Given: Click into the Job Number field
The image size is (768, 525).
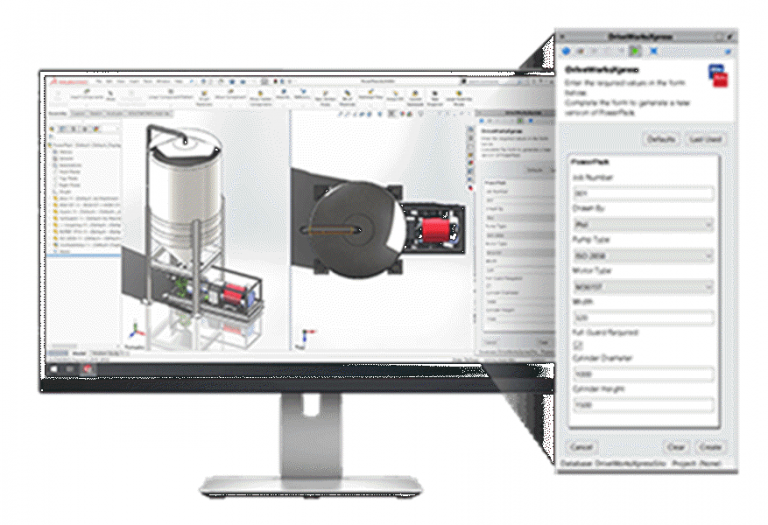Looking at the screenshot, I should click(x=643, y=193).
